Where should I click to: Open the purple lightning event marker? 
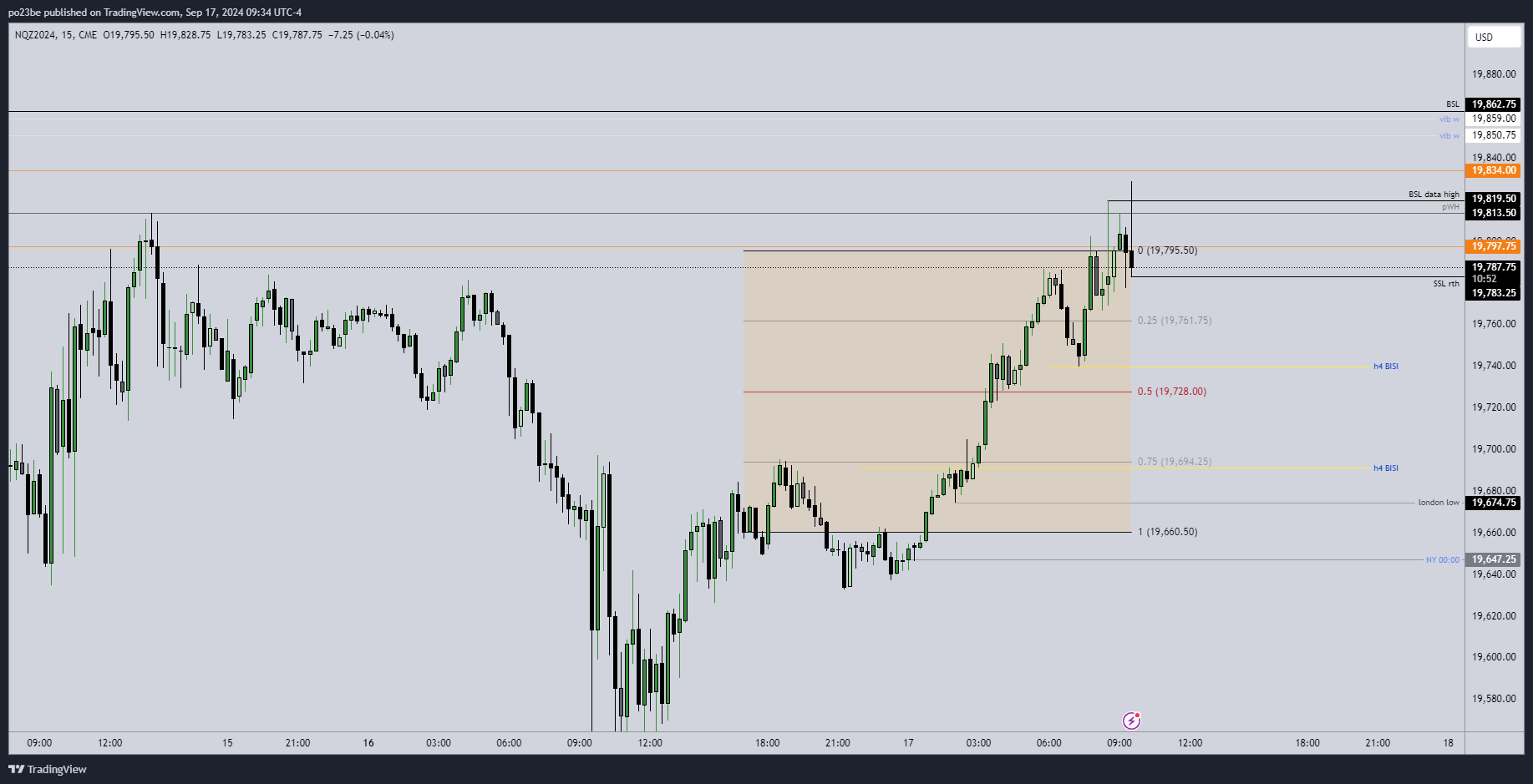[x=1131, y=721]
